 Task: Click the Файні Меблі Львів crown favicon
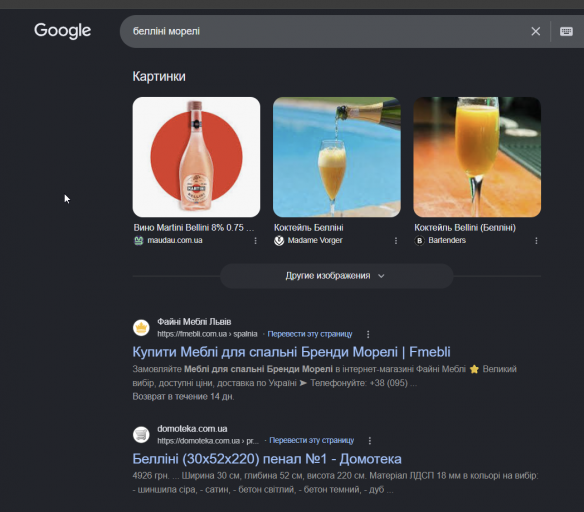(141, 328)
